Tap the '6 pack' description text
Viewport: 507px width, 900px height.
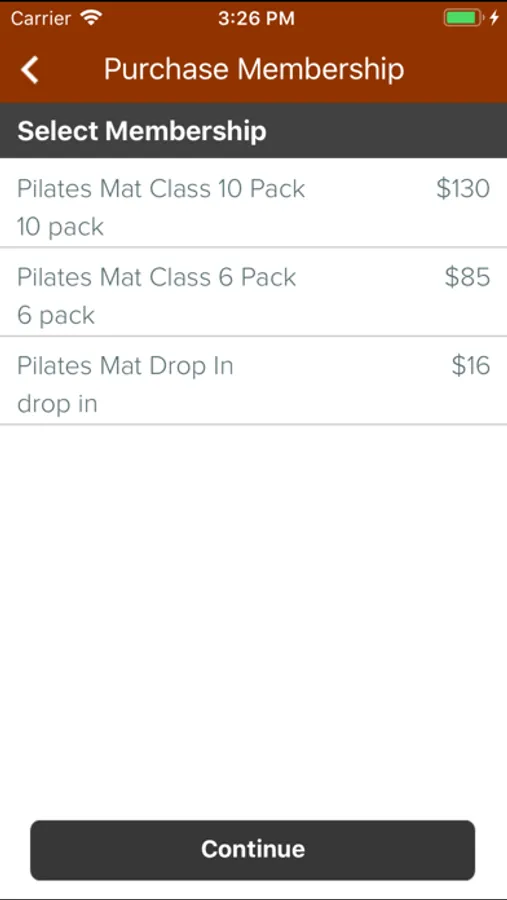pos(56,316)
